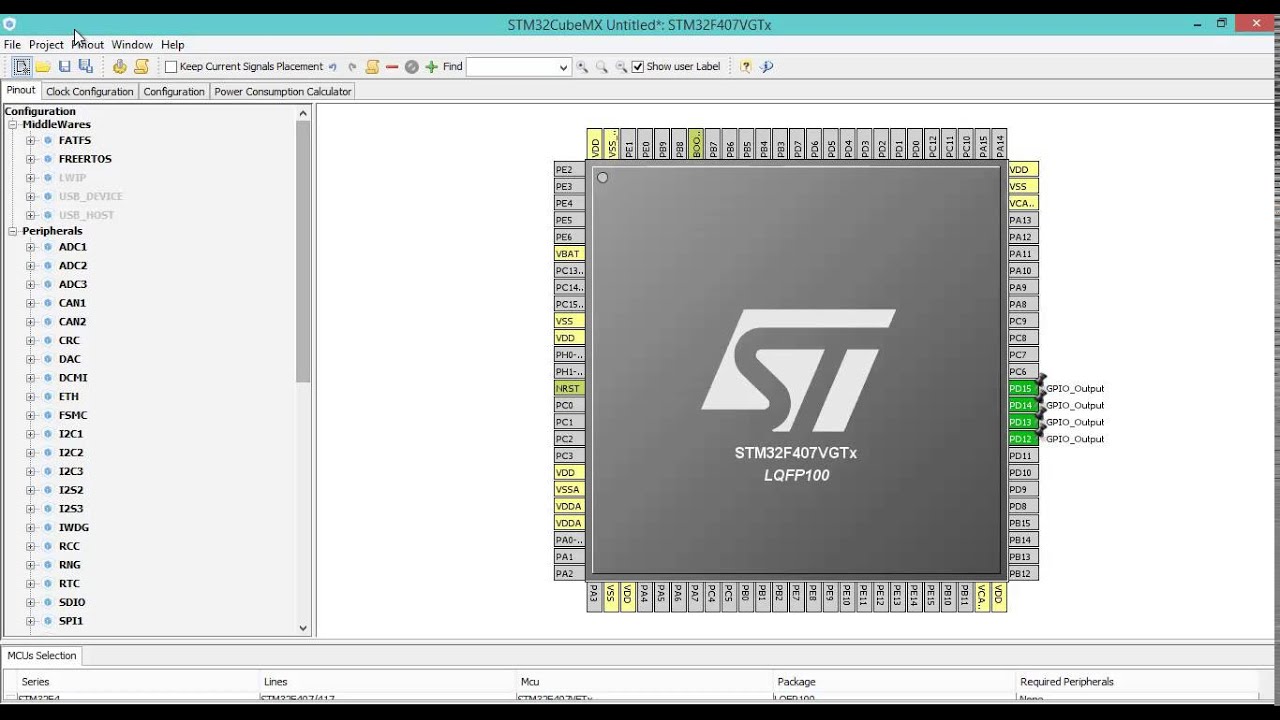This screenshot has height=720, width=1280.
Task: Switch to the Clock Configuration tab
Action: coord(89,91)
